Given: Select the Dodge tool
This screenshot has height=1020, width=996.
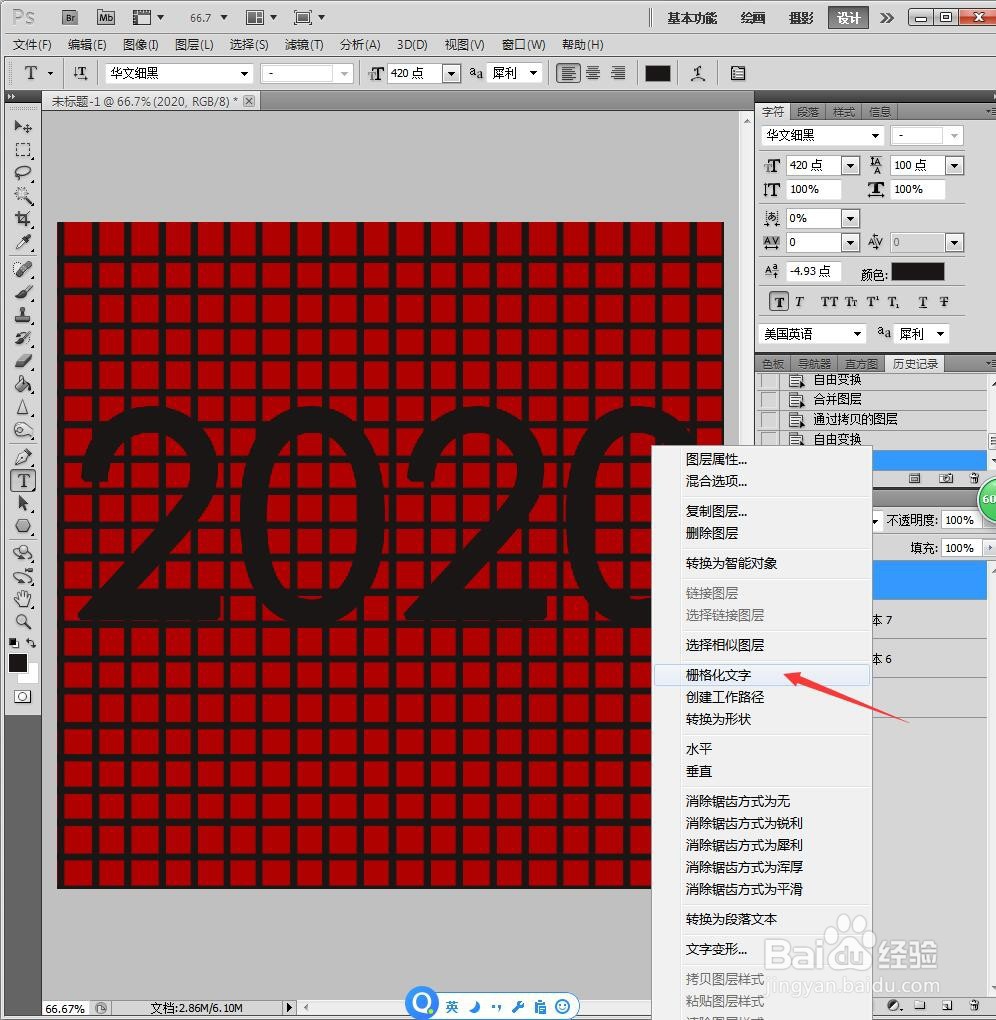Looking at the screenshot, I should pos(23,430).
